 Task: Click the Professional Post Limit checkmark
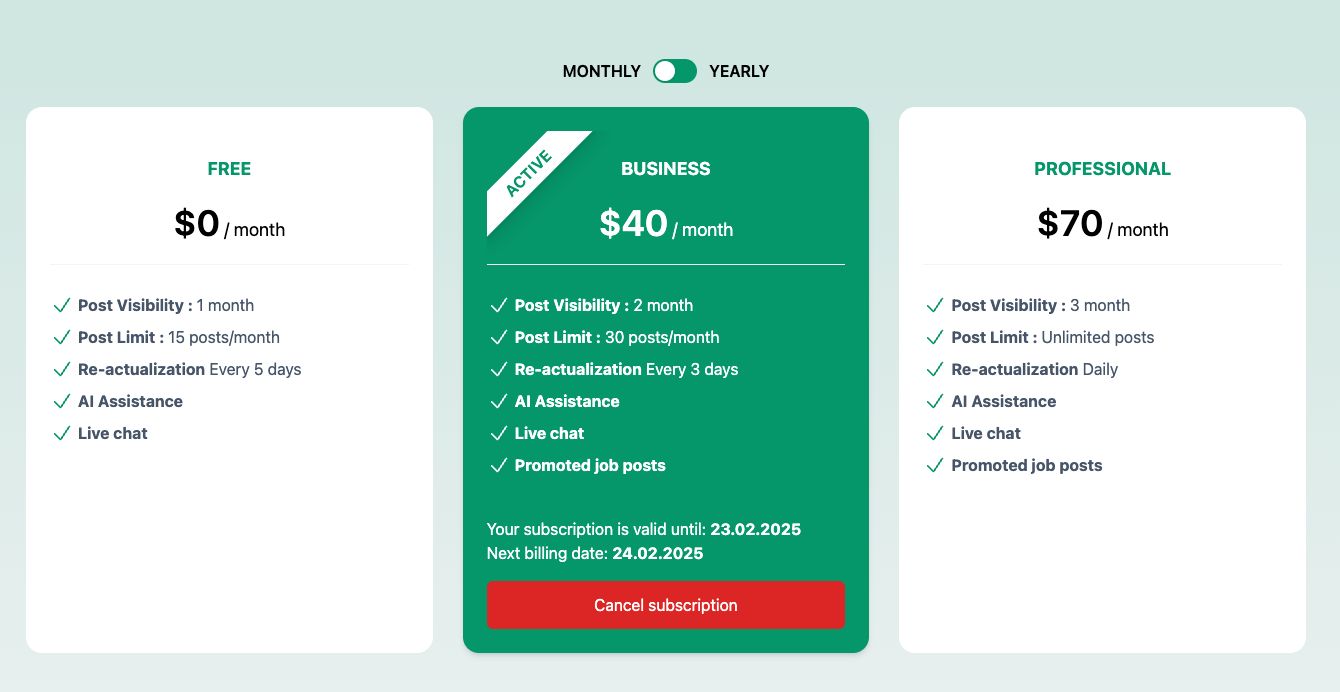point(935,337)
